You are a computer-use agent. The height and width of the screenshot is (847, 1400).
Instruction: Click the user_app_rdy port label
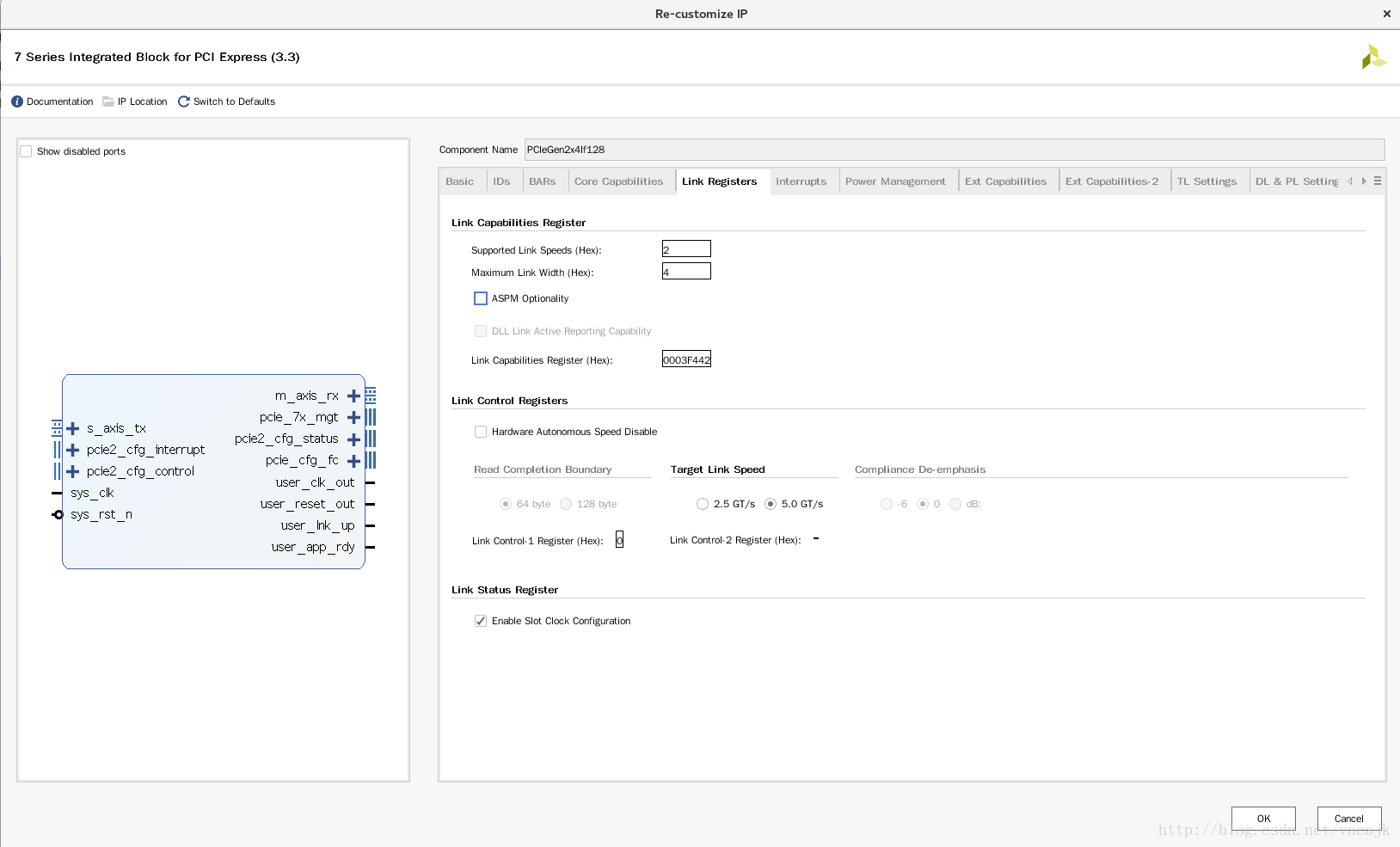pos(313,547)
